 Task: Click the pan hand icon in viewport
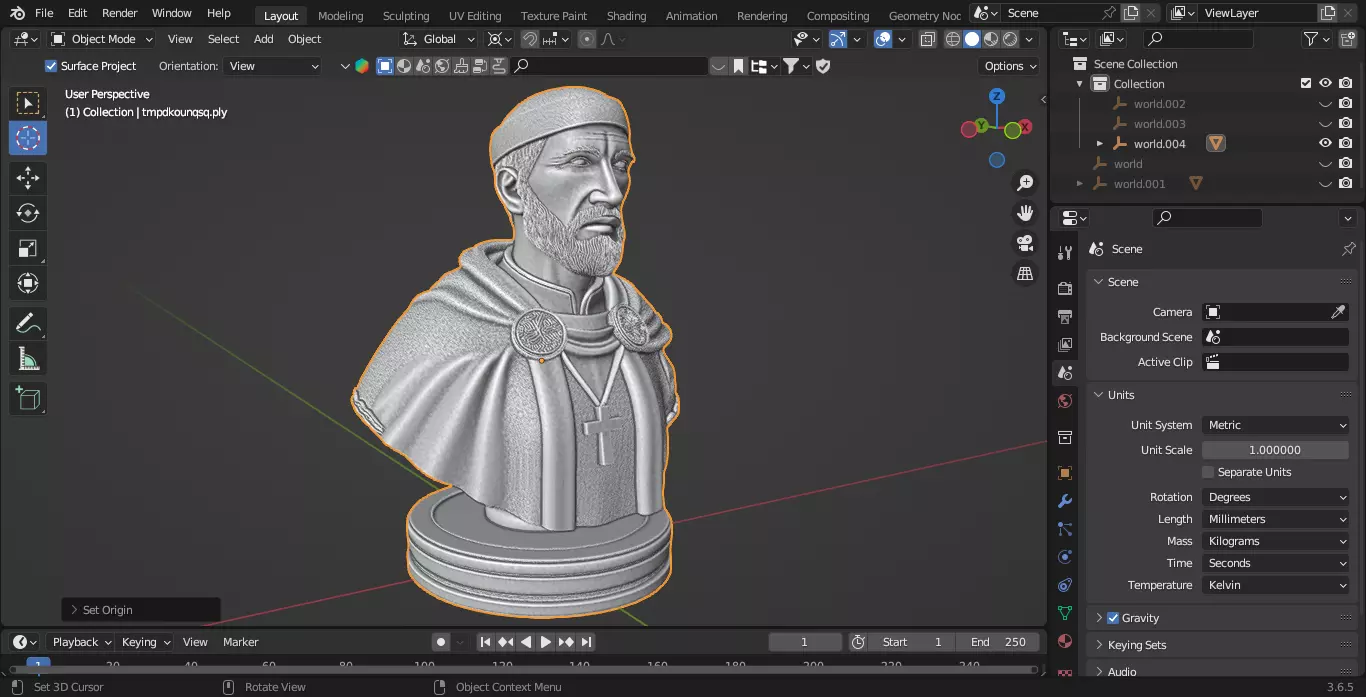point(1025,213)
